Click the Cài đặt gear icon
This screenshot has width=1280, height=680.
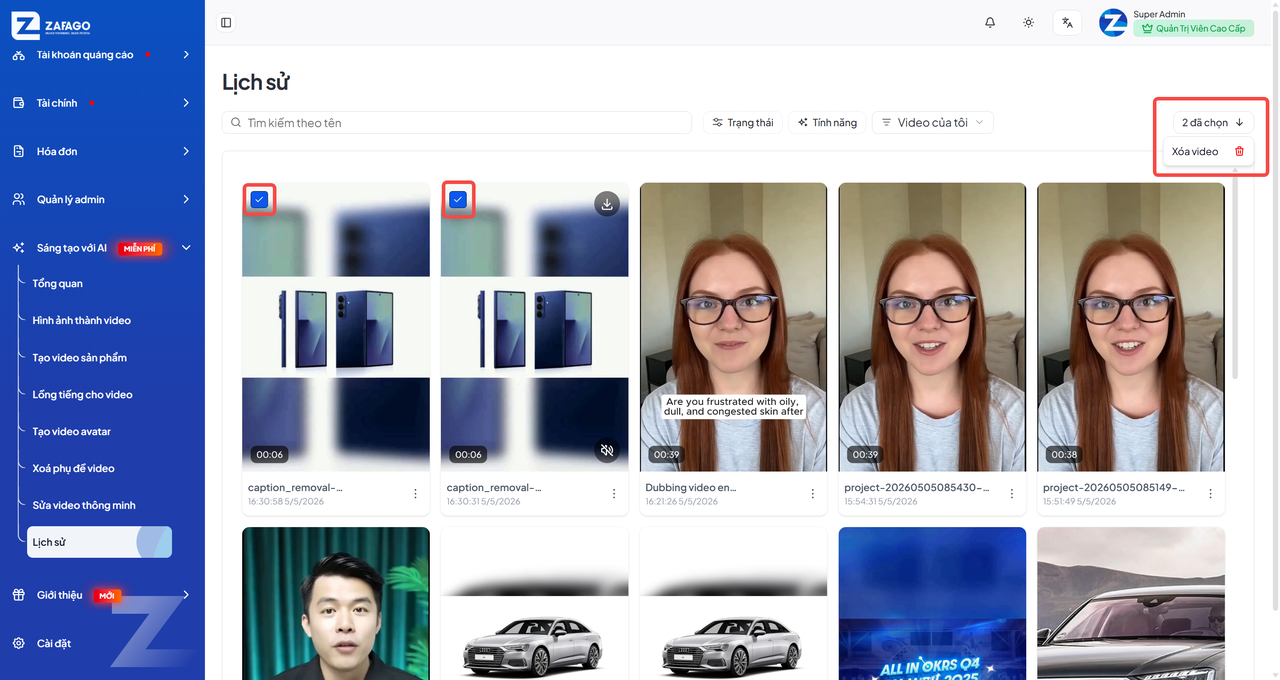point(18,643)
